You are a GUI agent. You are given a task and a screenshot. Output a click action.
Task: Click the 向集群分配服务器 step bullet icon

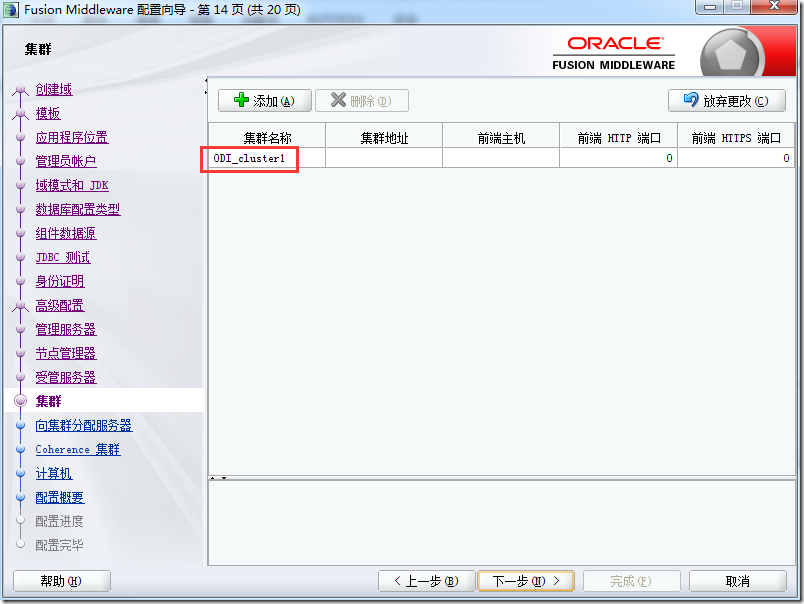[x=21, y=425]
